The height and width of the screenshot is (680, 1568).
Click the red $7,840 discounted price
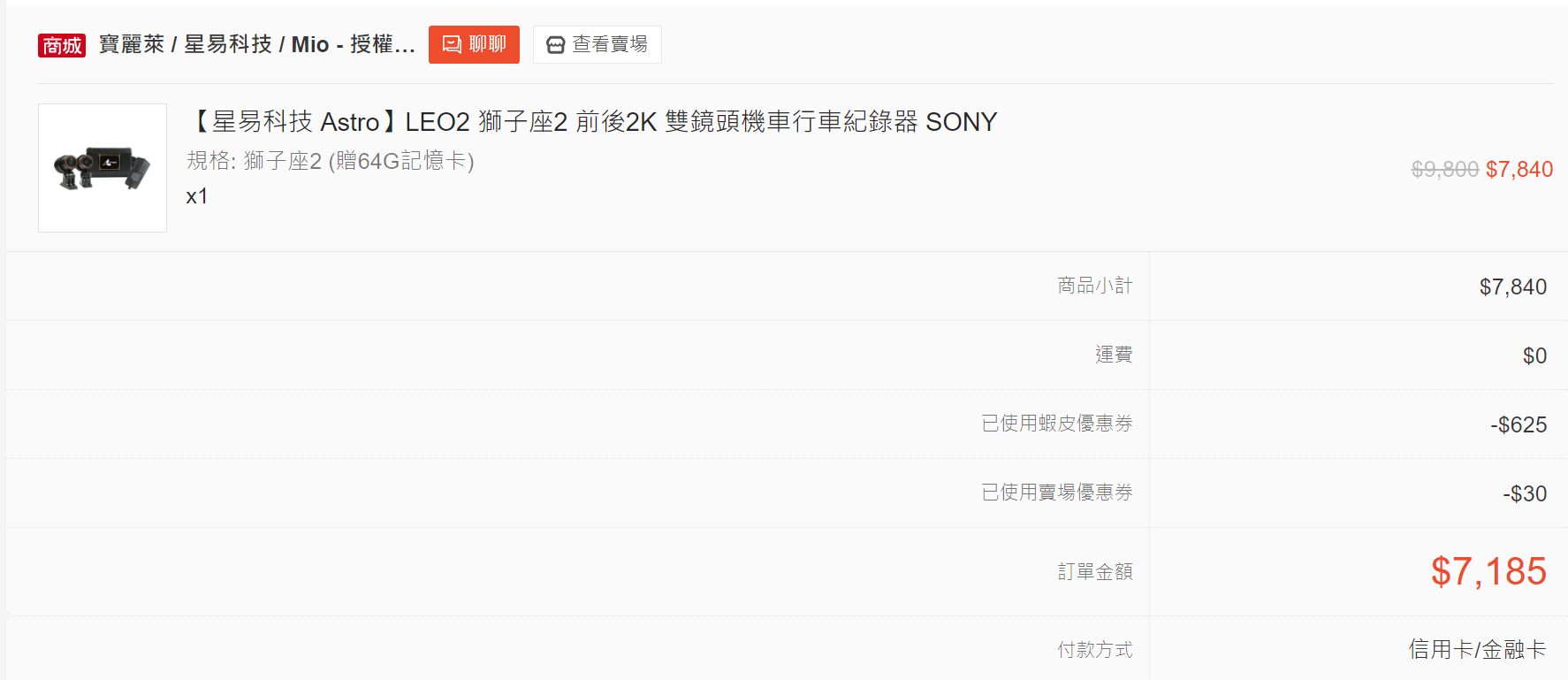tap(1519, 169)
